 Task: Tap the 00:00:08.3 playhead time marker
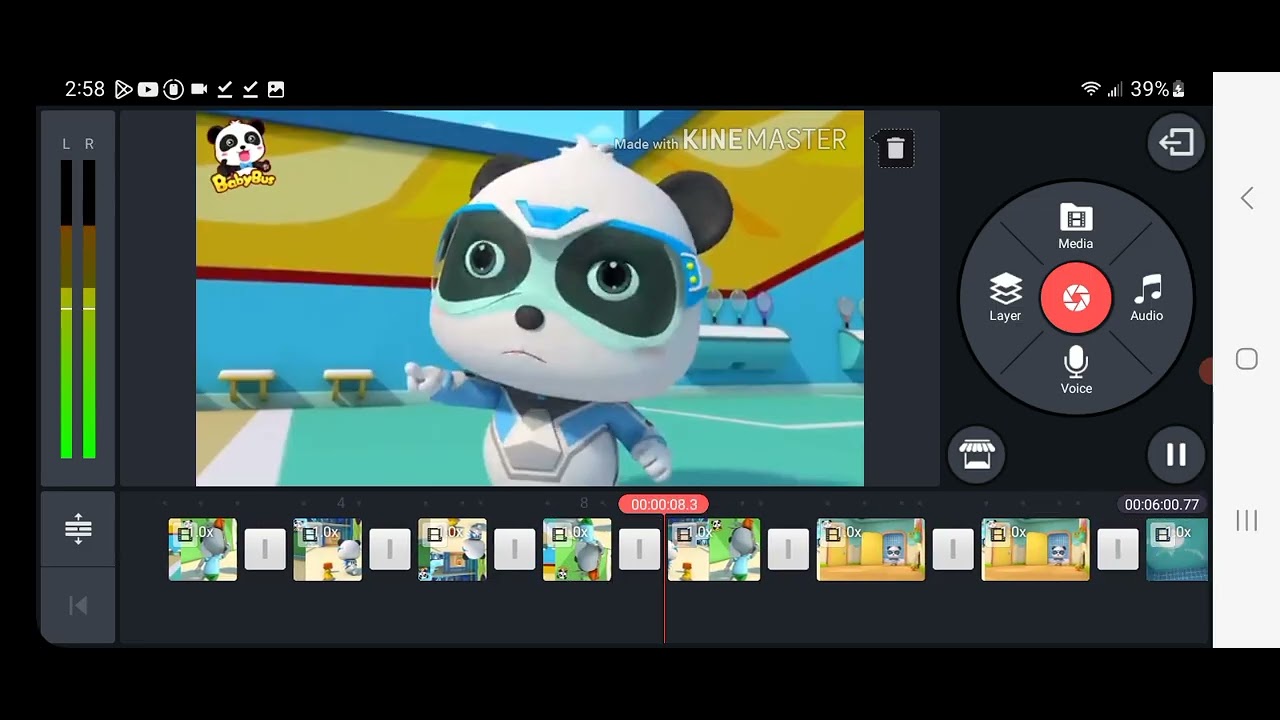[x=664, y=505]
